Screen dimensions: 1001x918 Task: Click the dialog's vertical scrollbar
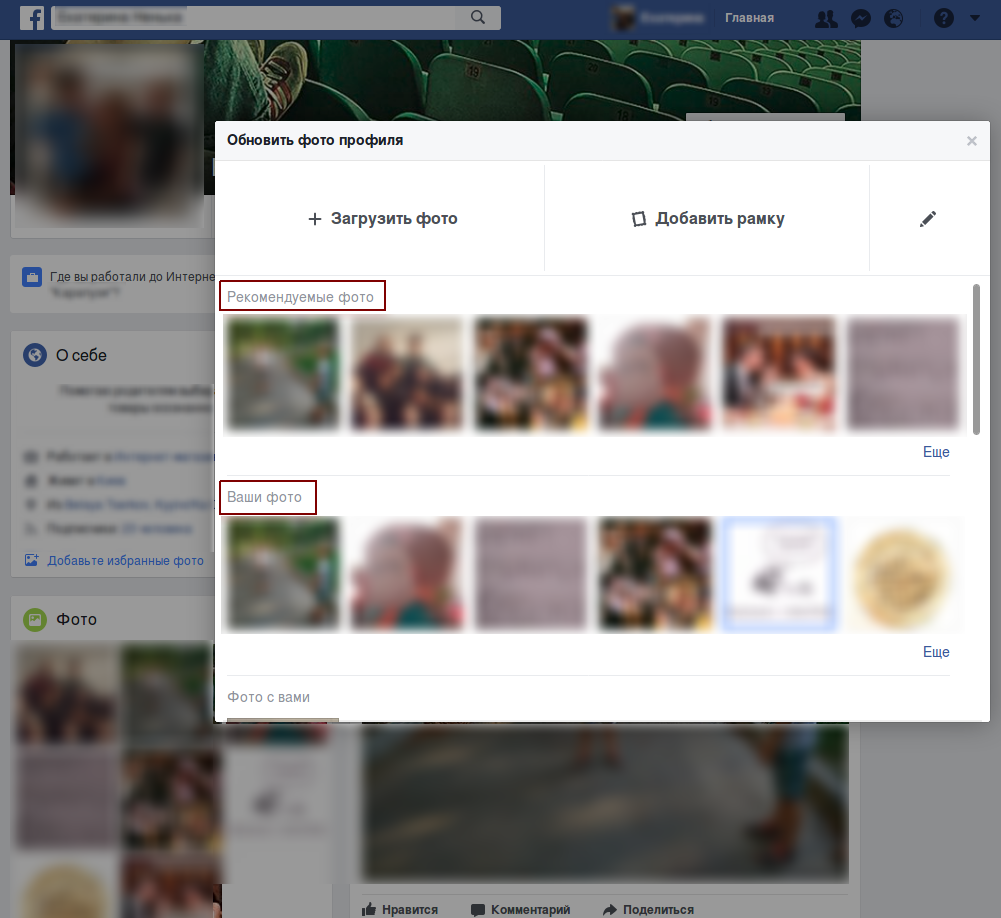[976, 360]
